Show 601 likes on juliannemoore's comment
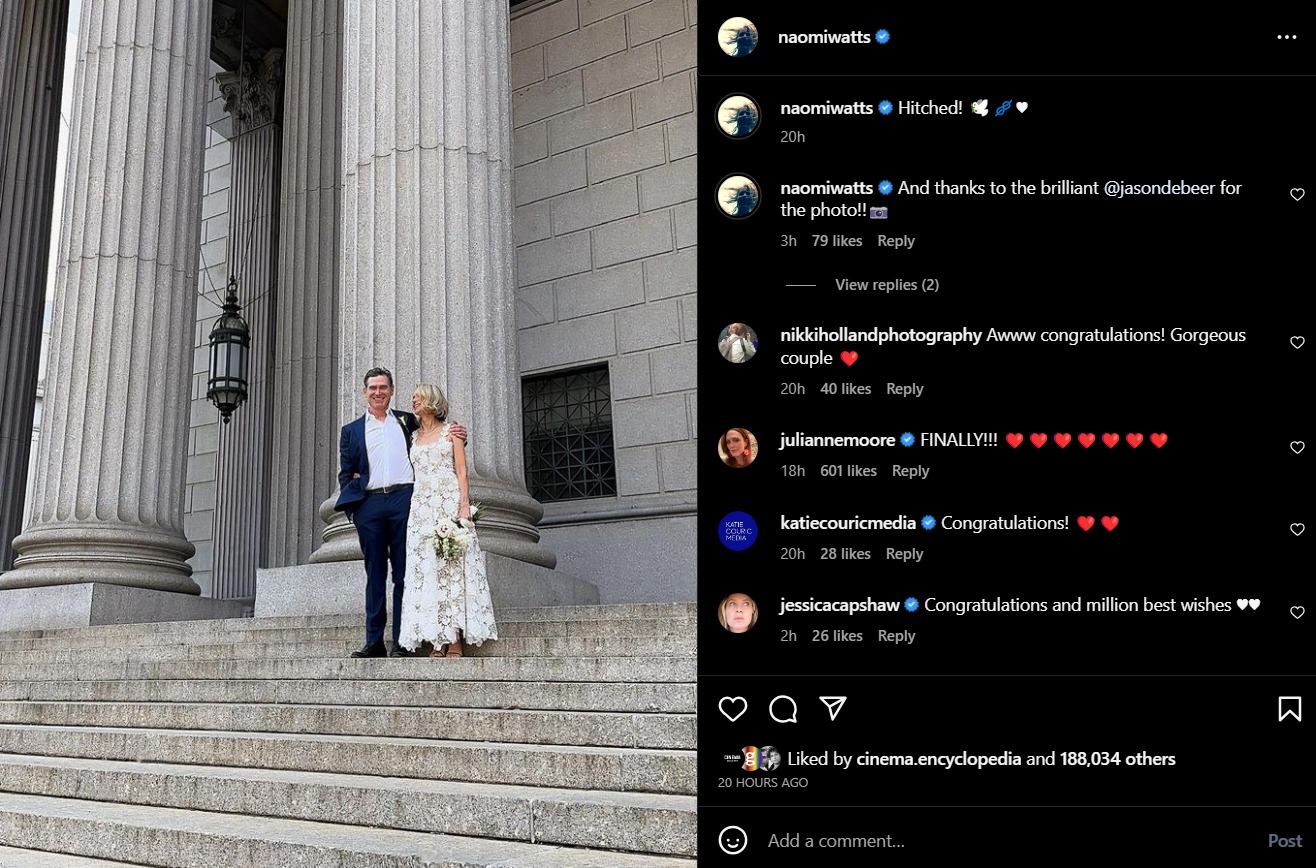Image resolution: width=1316 pixels, height=868 pixels. tap(848, 471)
